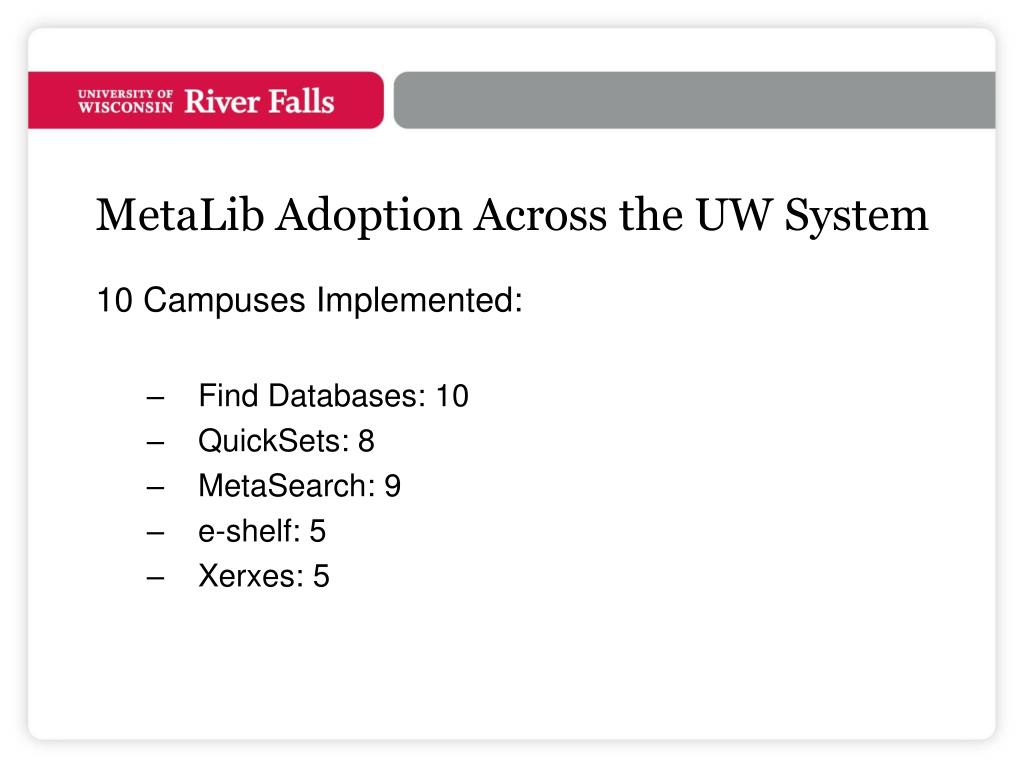Click the slide title 'MetaLib Adoption Across the UW System'
Screen dimensions: 1024x768
coord(512,216)
